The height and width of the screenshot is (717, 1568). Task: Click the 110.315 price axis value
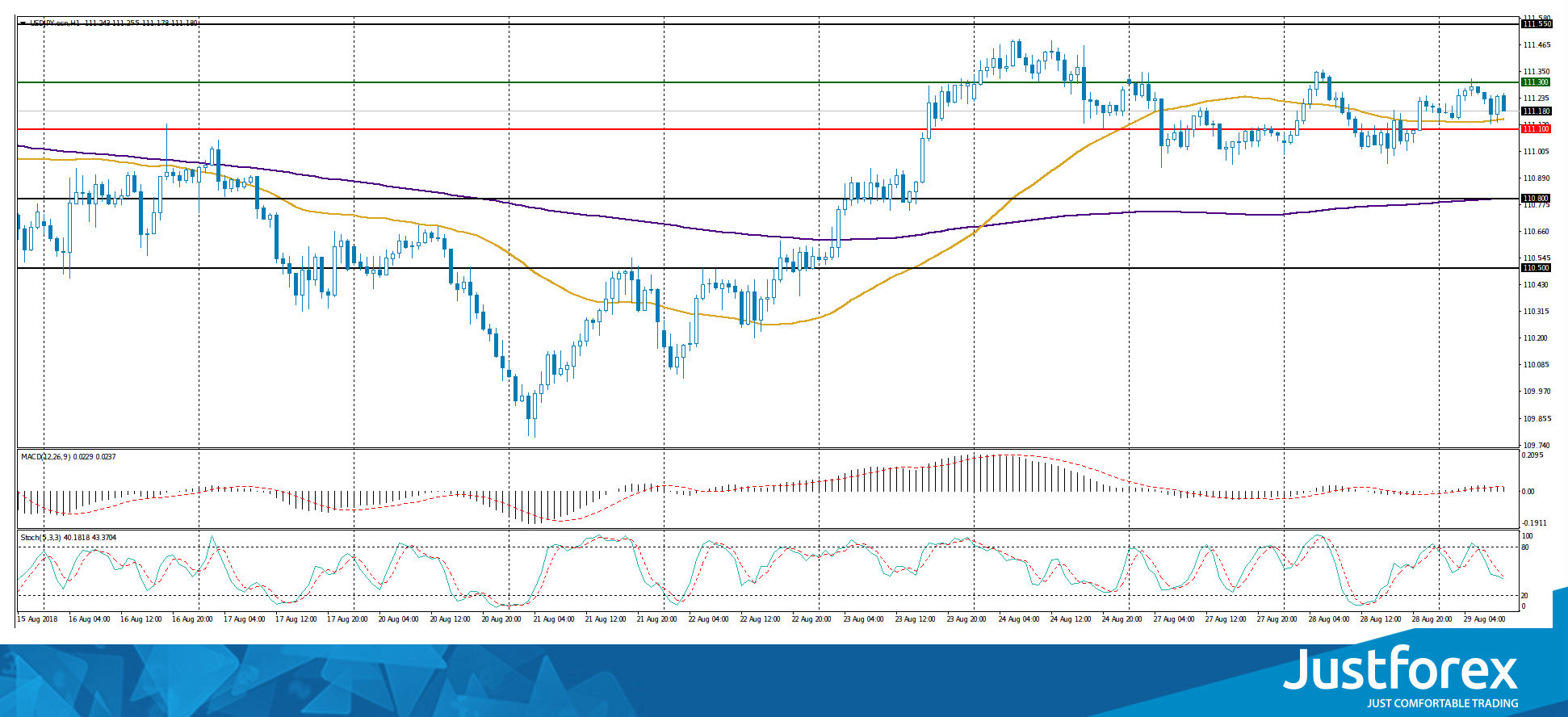pos(1537,312)
